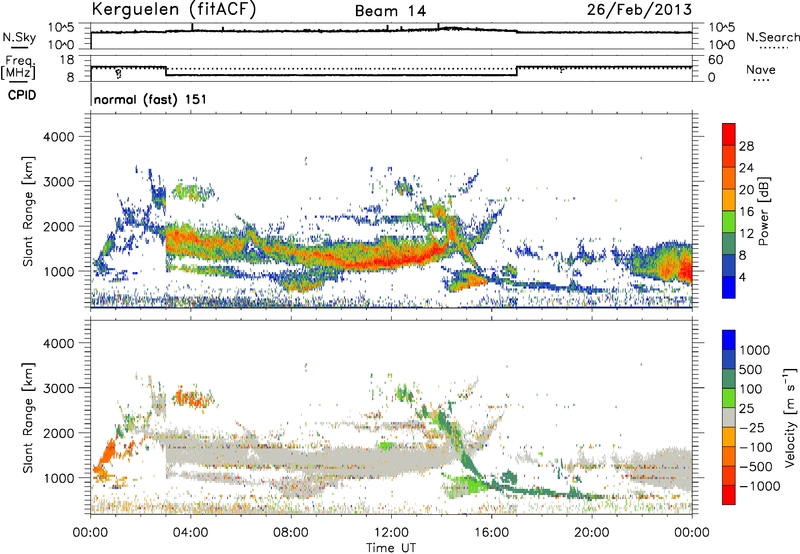800x554 pixels.
Task: Click the dark green 100–500 velocity swatch
Action: pyautogui.click(x=729, y=379)
